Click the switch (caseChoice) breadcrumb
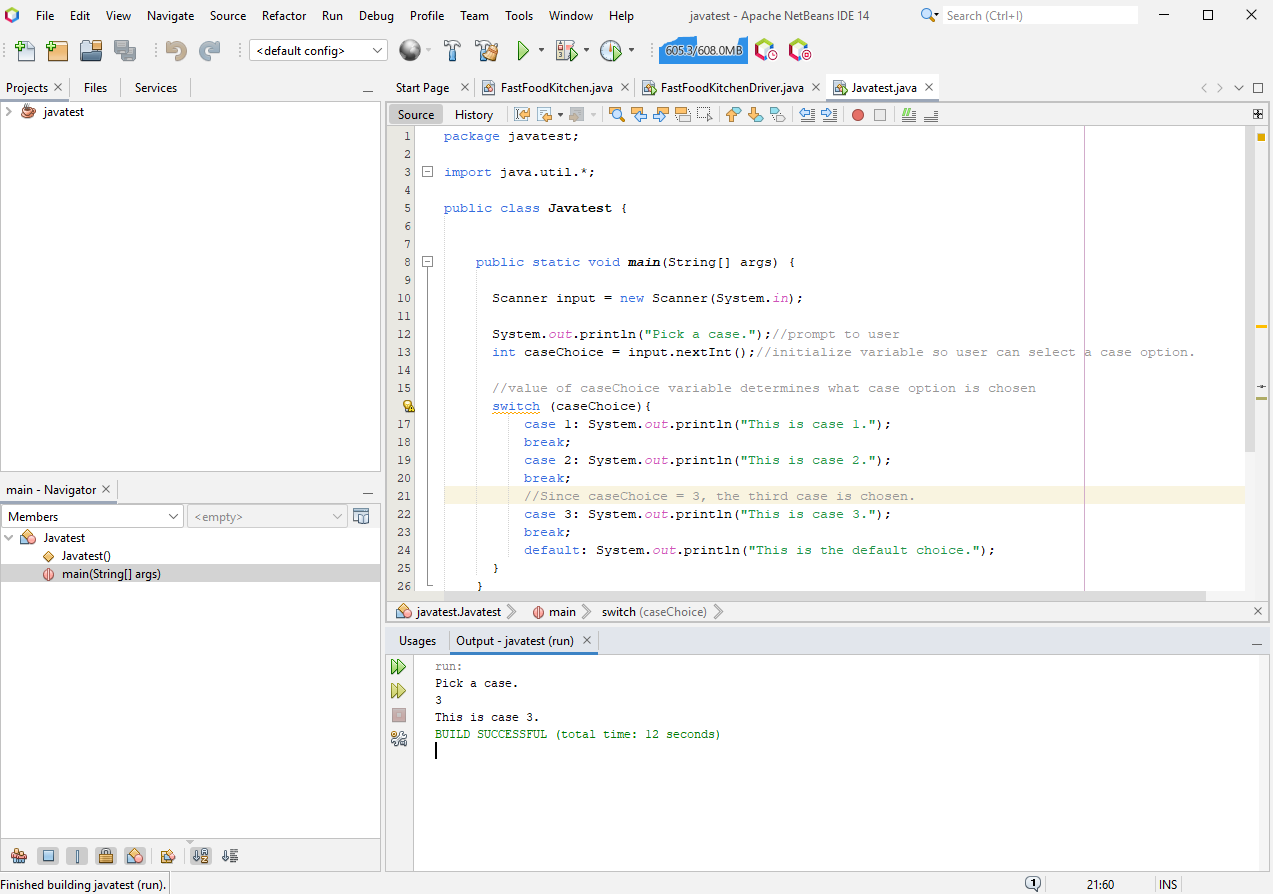Viewport: 1273px width, 894px height. coord(654,612)
